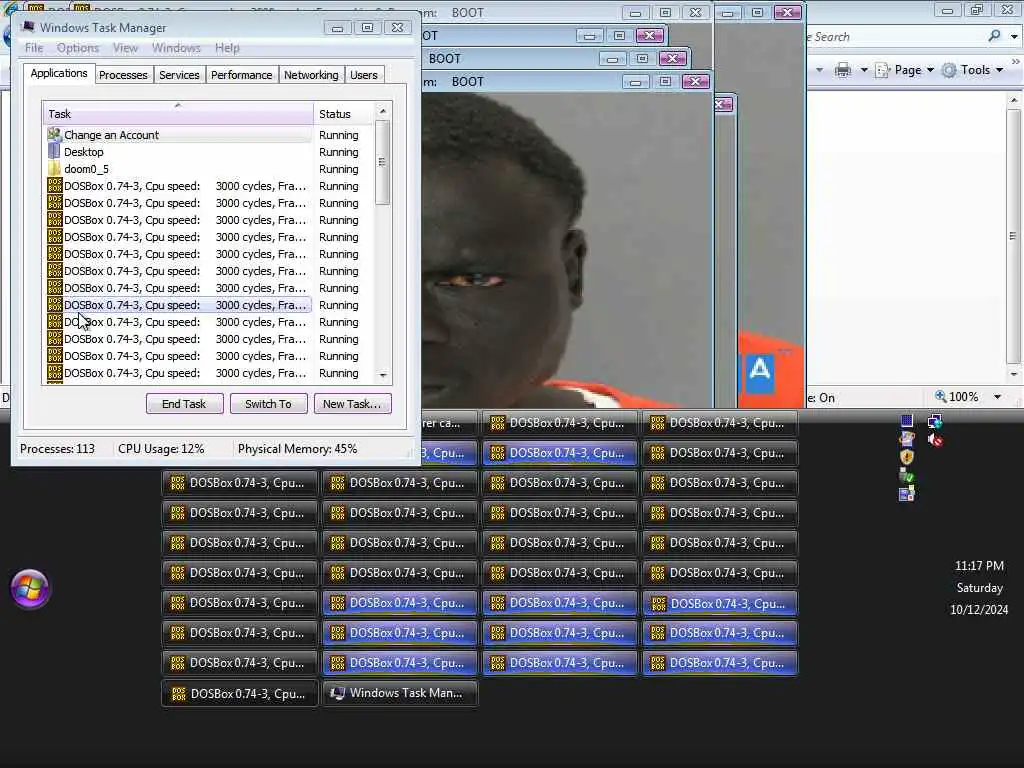Switch to the Users tab
This screenshot has width=1024, height=768.
click(363, 75)
